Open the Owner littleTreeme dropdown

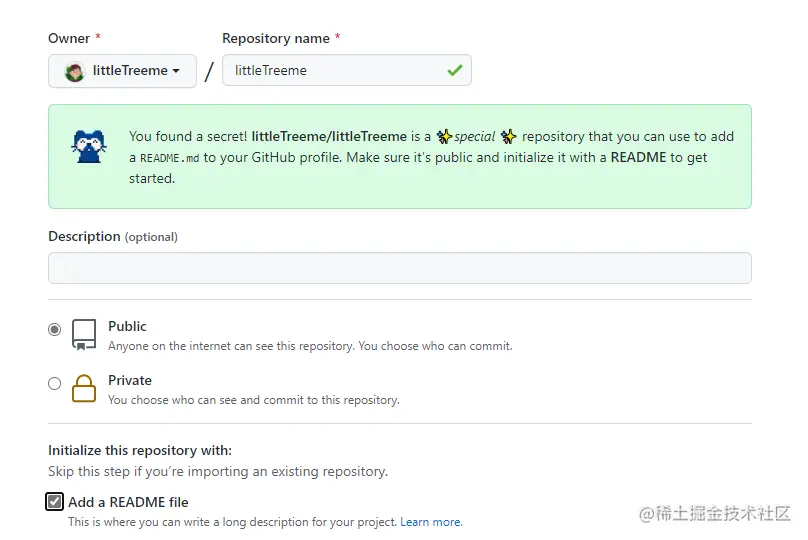pos(122,71)
